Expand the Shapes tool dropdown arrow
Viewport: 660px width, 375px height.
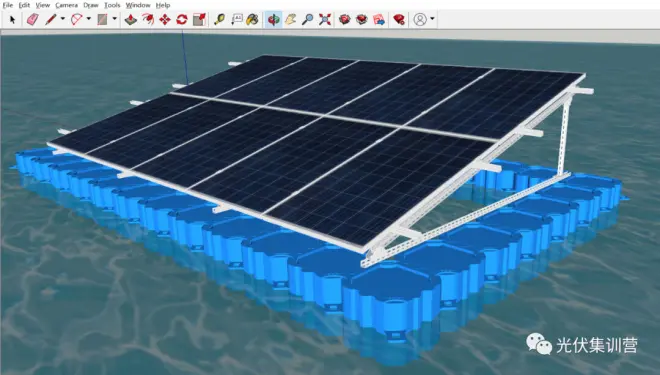(x=114, y=19)
